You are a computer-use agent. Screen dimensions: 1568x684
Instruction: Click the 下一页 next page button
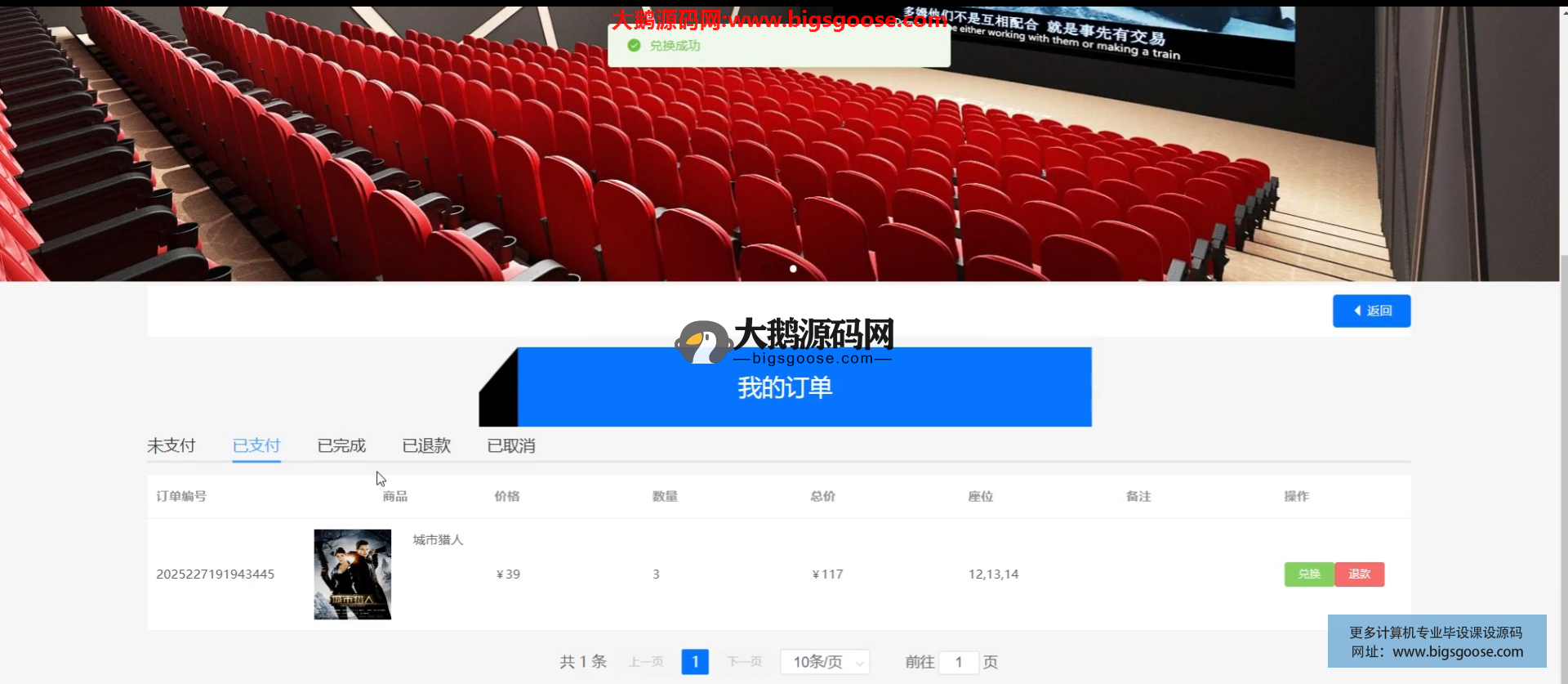(745, 662)
